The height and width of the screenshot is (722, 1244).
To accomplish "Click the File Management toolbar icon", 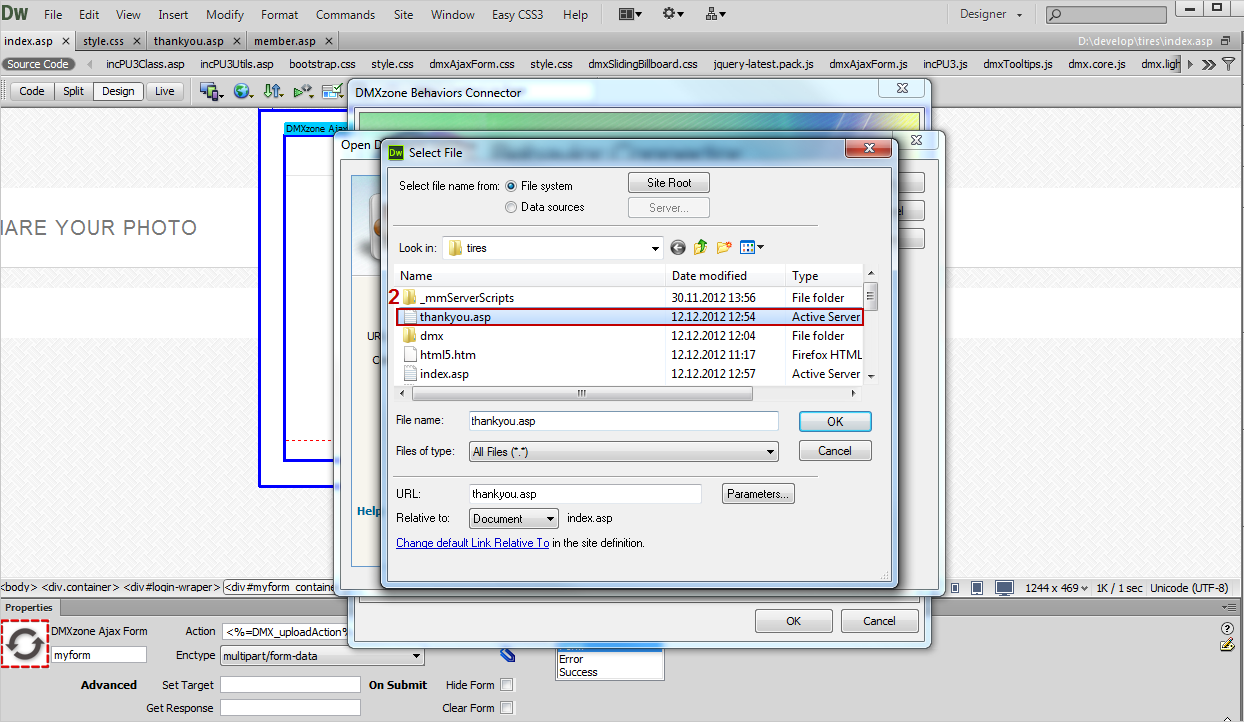I will (x=212, y=91).
